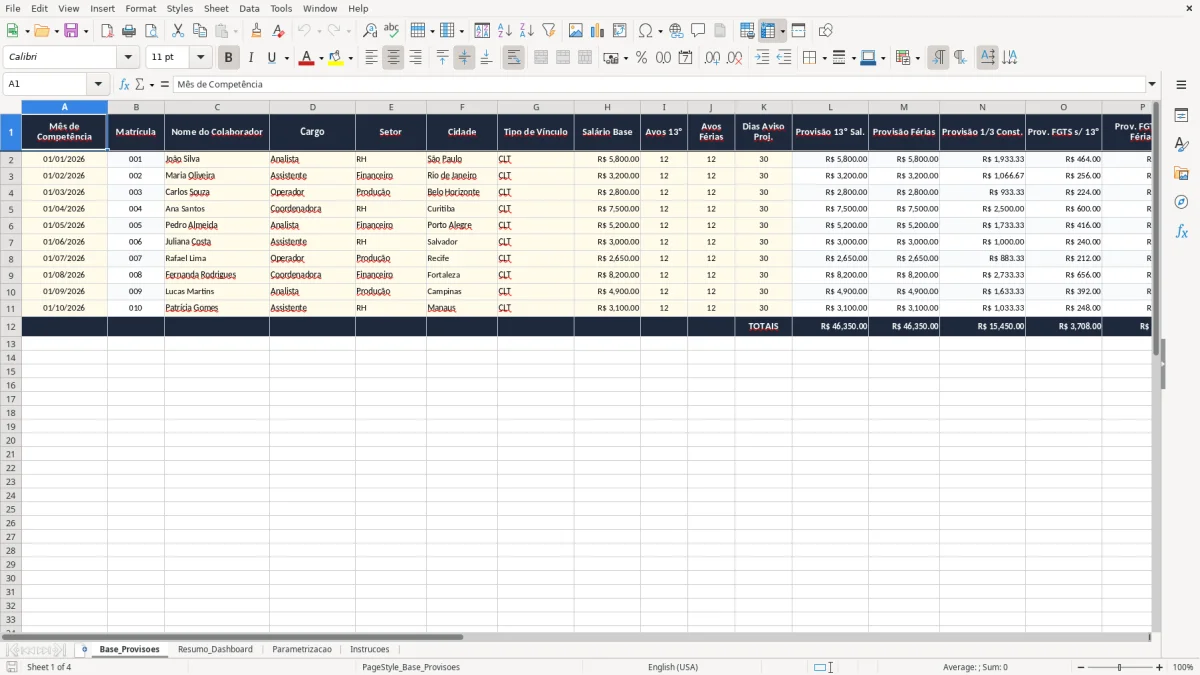This screenshot has width=1200, height=675.
Task: Toggle Wrap Text button
Action: (513, 58)
